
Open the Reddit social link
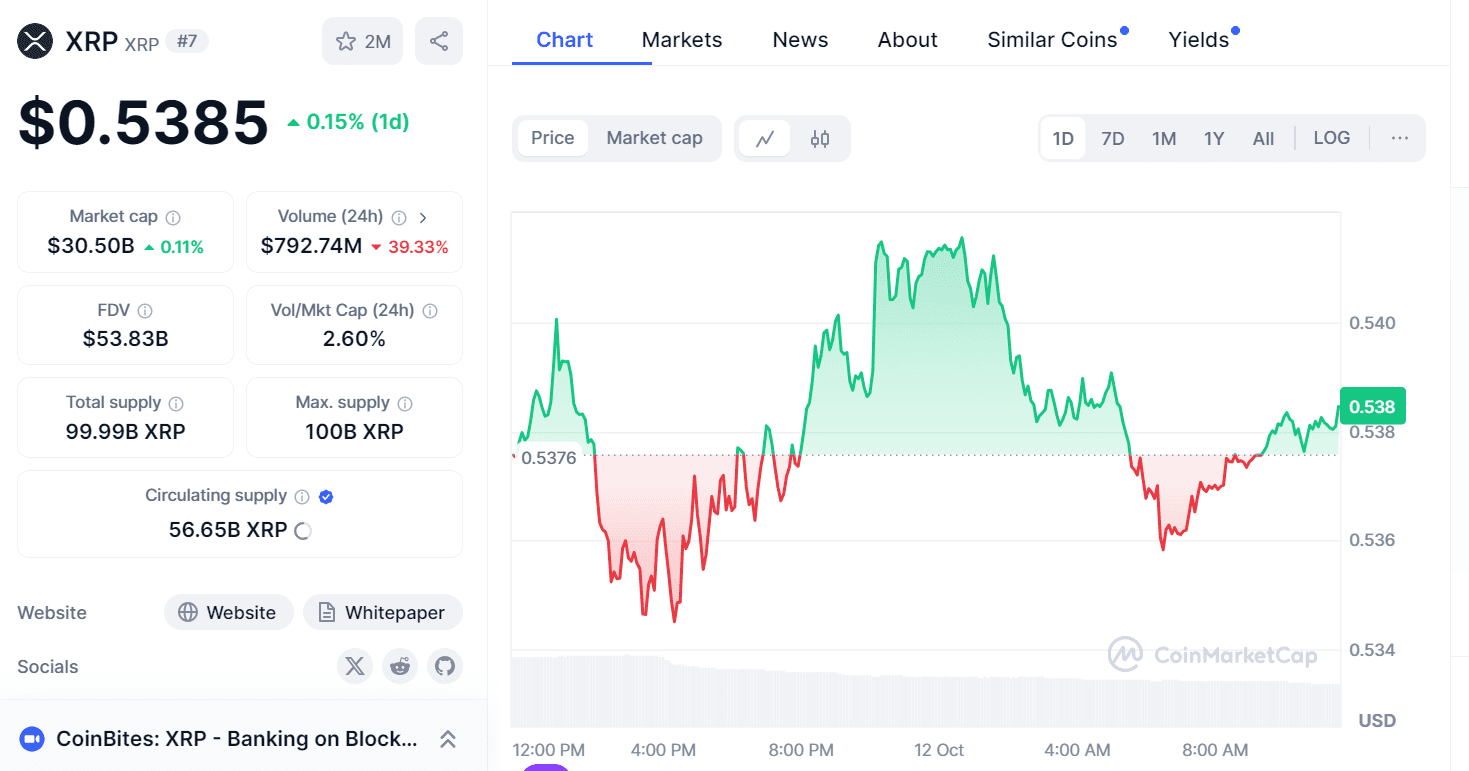pos(400,666)
